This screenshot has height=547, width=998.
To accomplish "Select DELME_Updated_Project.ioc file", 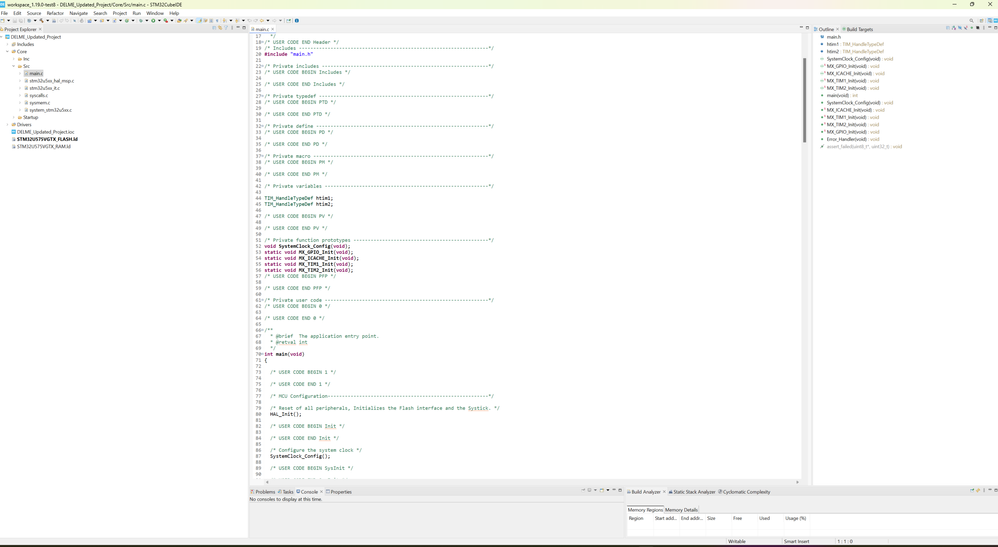I will 45,132.
